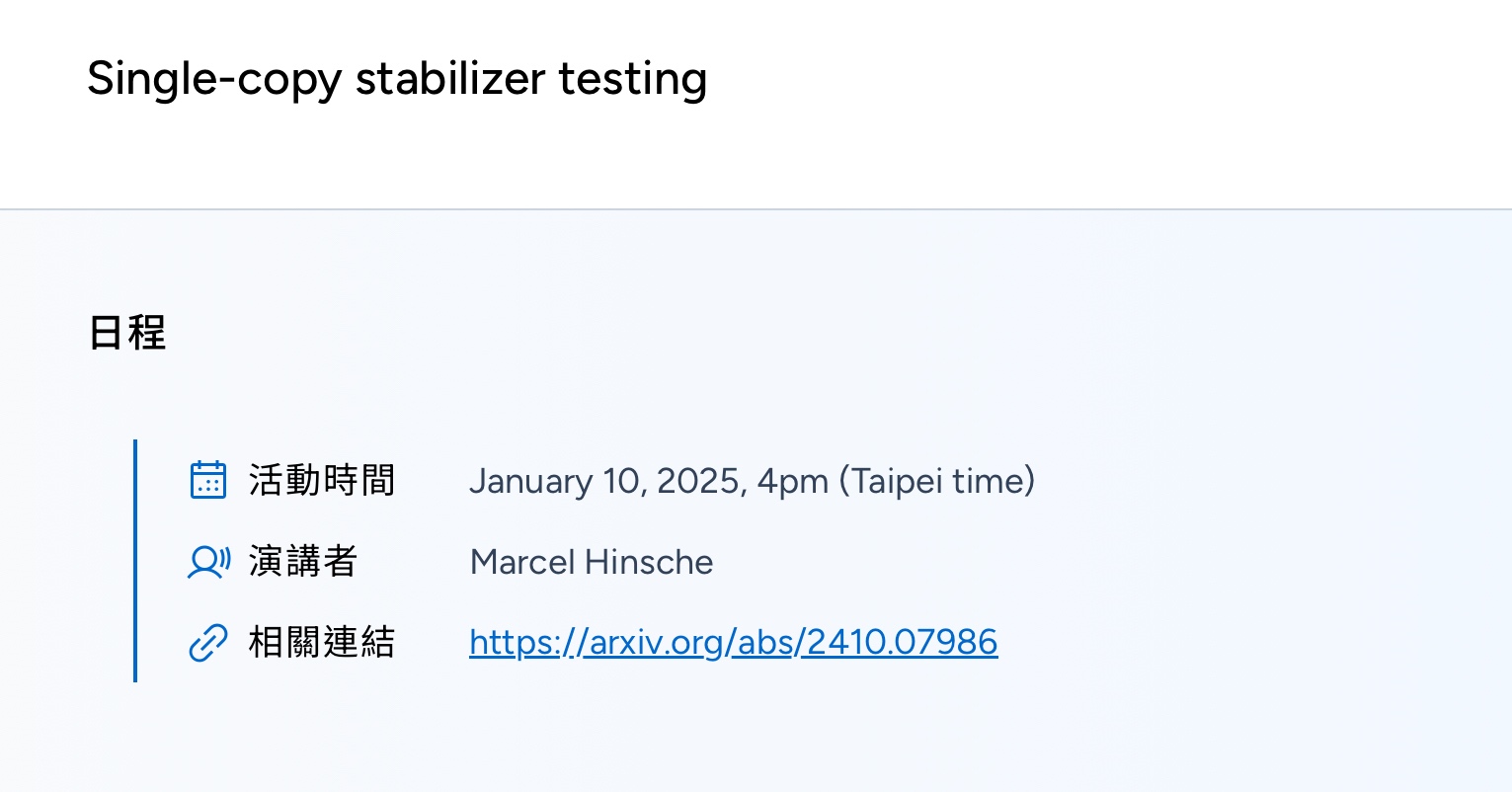Click the speaker person icon beside 演講者
The width and height of the screenshot is (1512, 792).
tap(208, 562)
